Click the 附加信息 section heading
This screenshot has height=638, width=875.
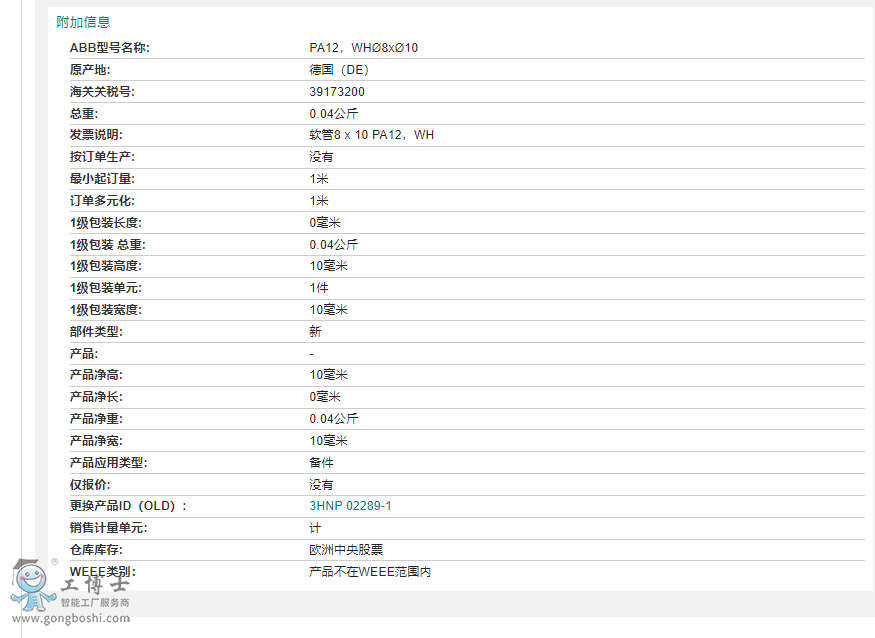point(83,22)
